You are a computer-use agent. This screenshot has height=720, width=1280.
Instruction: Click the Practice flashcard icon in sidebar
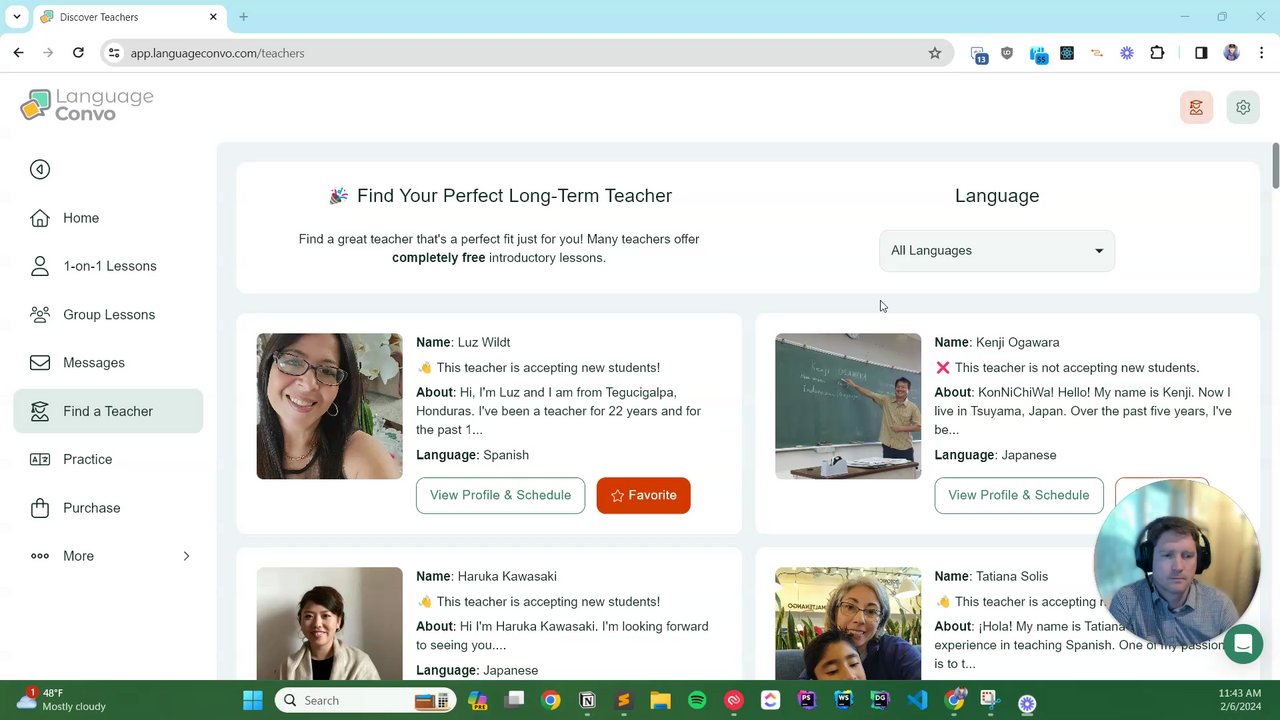pyautogui.click(x=40, y=459)
